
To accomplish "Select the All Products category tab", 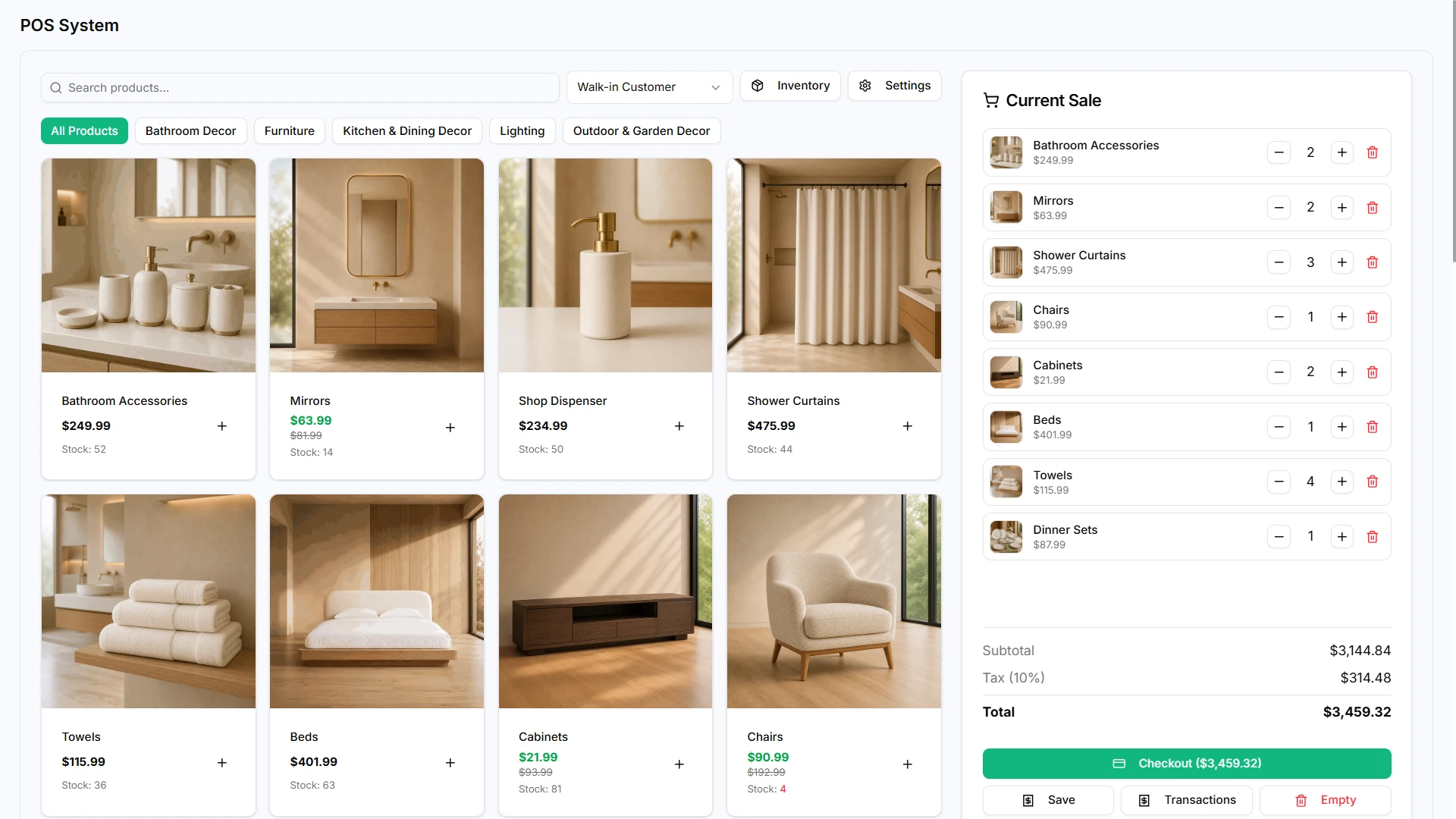I will pyautogui.click(x=84, y=131).
